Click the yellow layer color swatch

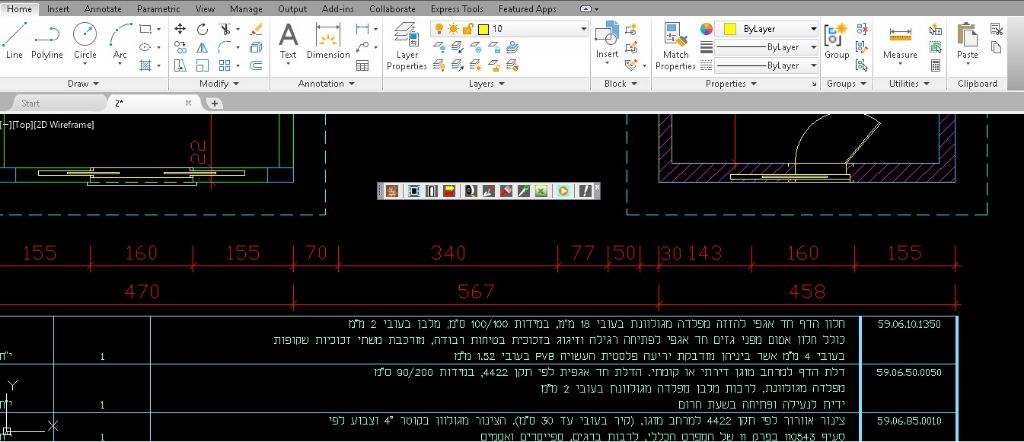point(483,29)
